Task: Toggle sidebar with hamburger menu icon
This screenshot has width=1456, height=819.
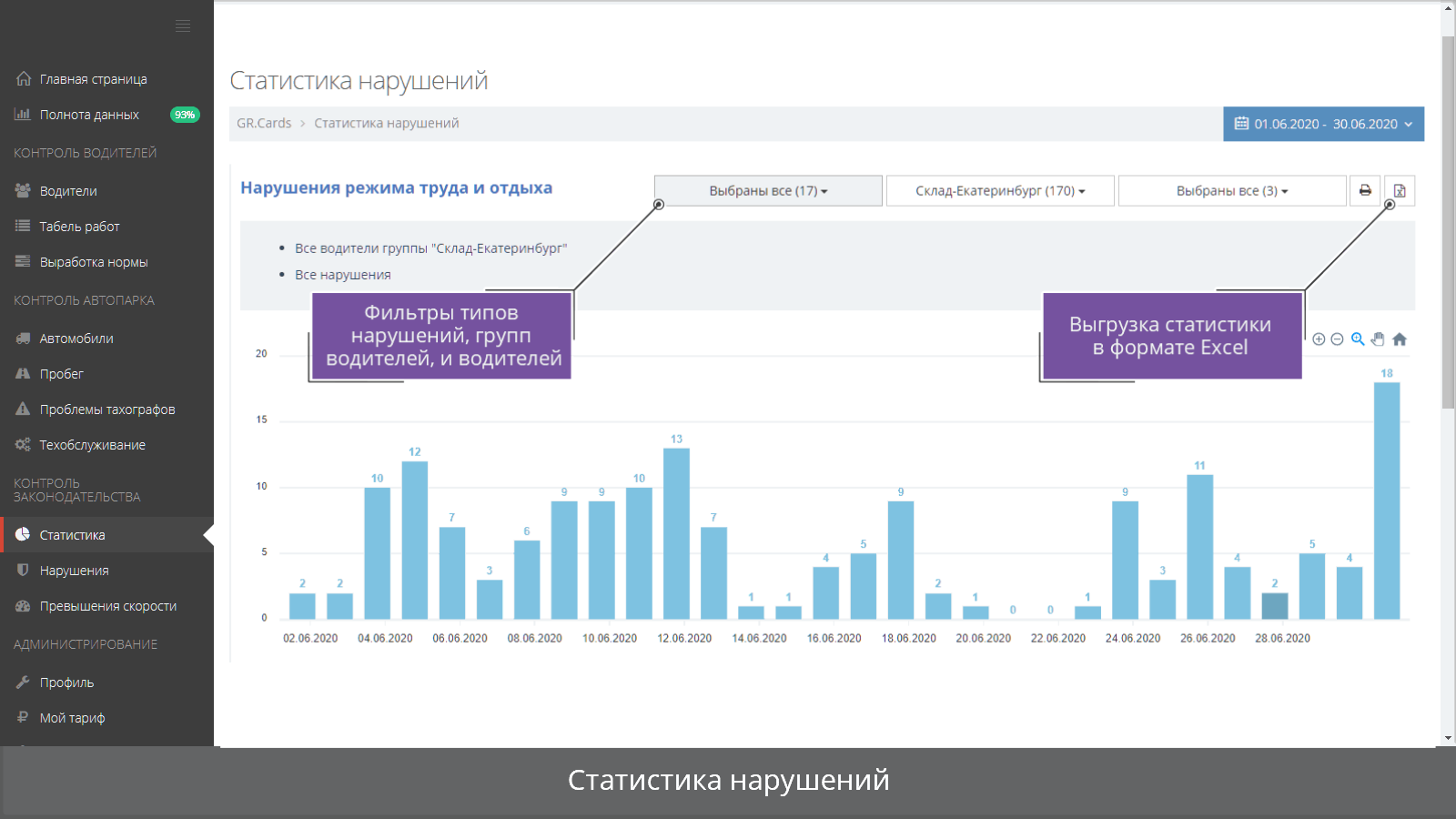Action: click(183, 26)
